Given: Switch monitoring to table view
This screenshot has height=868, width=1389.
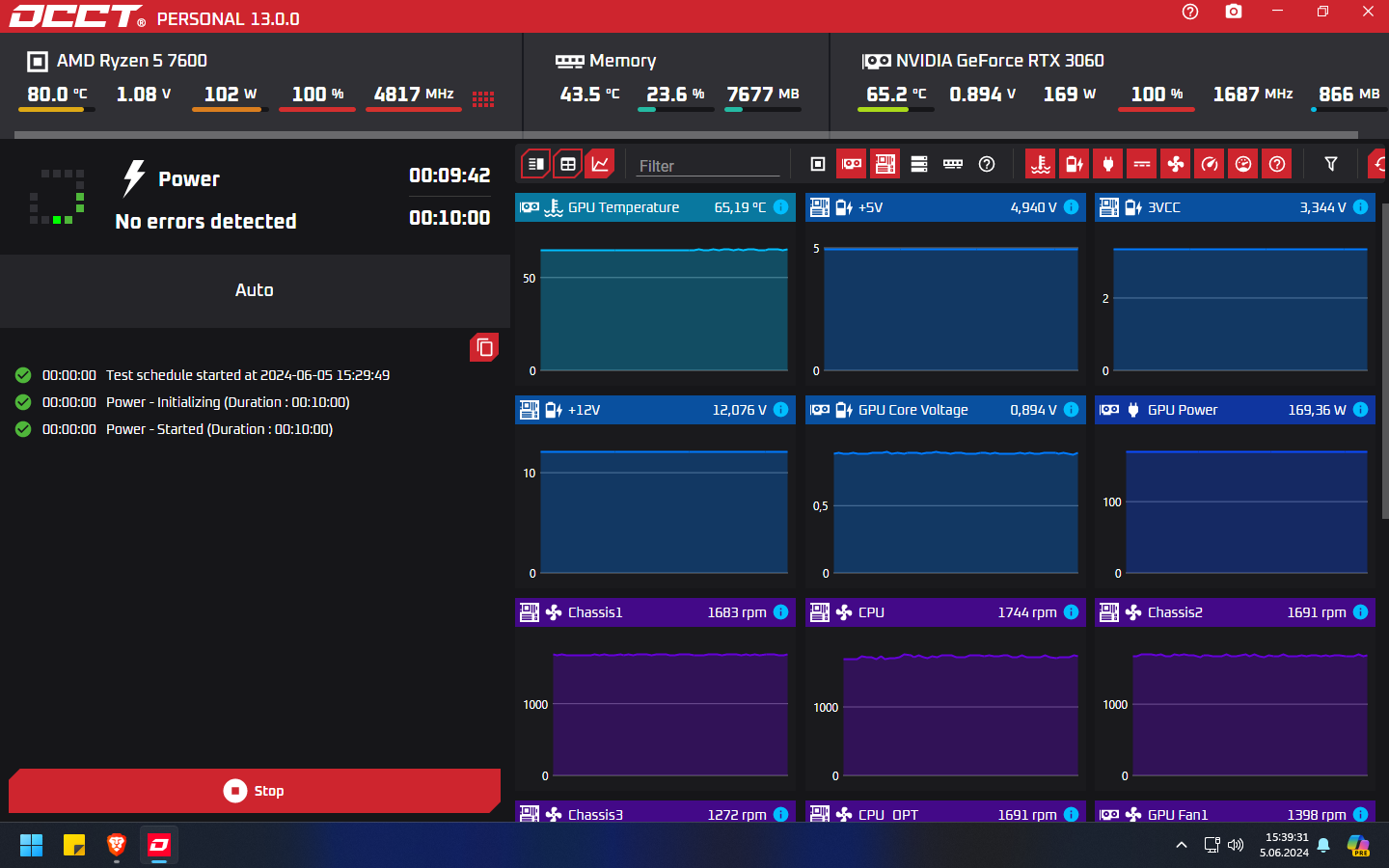Looking at the screenshot, I should point(568,164).
